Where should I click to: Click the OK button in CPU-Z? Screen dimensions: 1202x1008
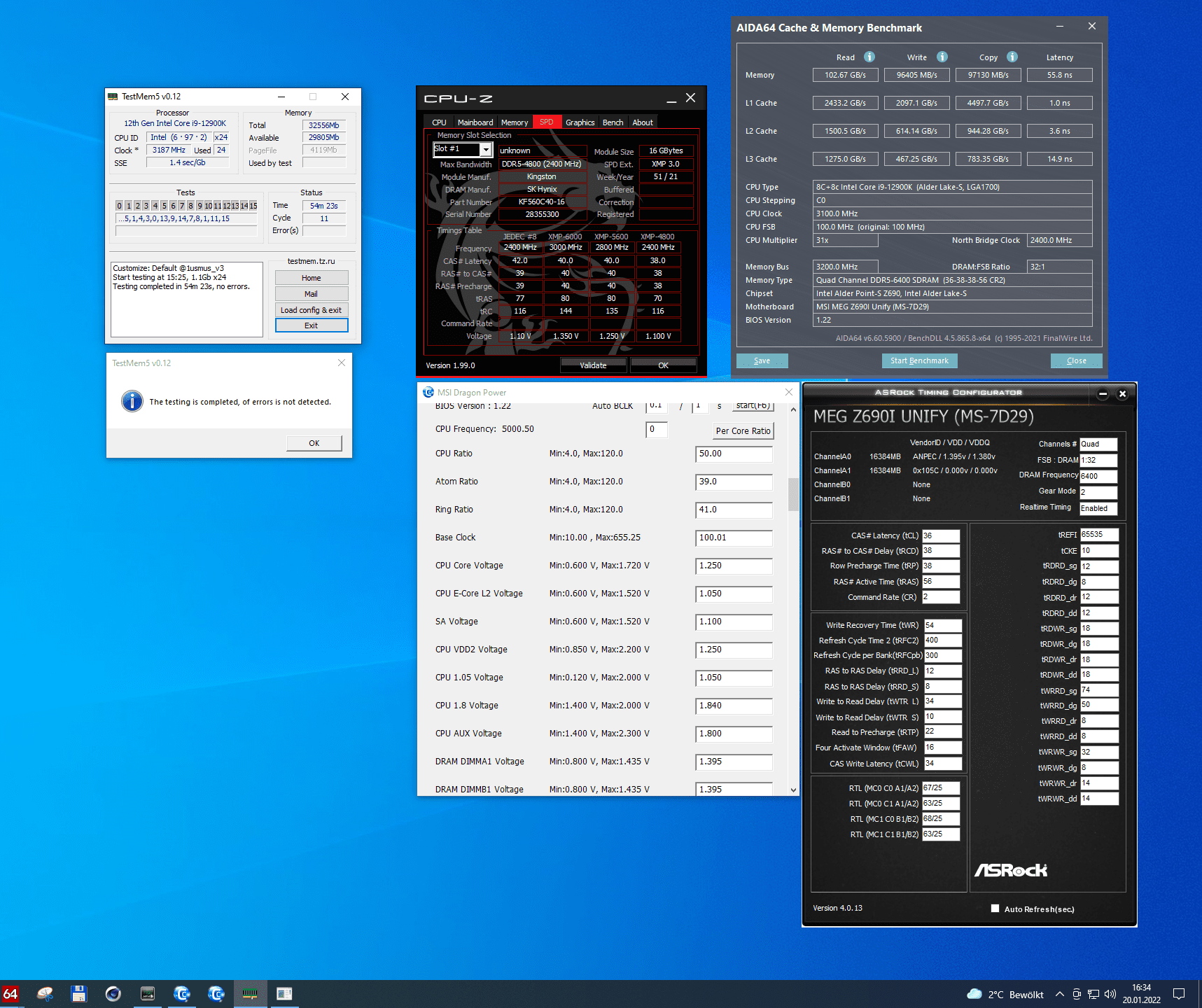click(664, 365)
